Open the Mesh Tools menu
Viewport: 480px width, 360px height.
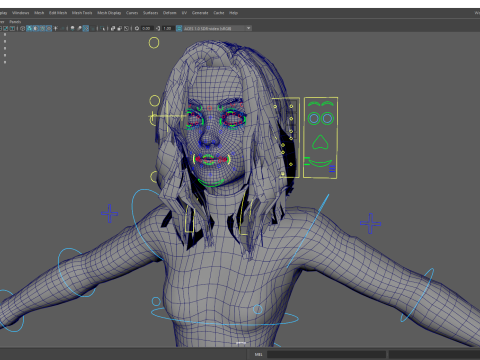pyautogui.click(x=82, y=13)
